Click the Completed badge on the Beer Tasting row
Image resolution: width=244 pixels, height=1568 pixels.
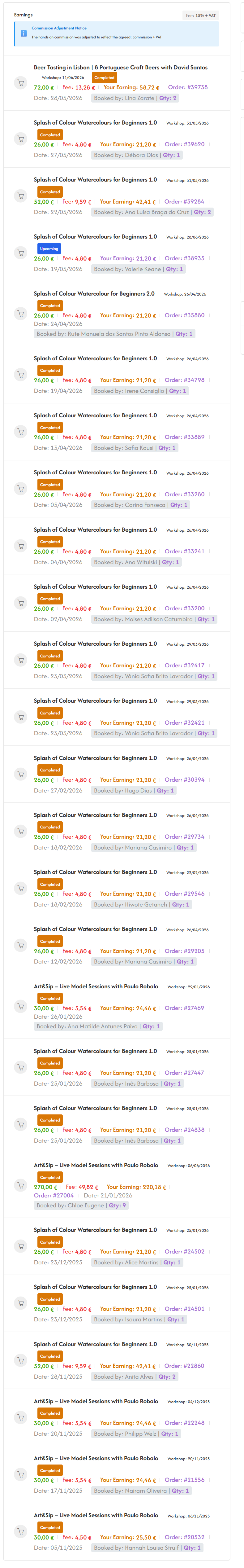coord(105,78)
